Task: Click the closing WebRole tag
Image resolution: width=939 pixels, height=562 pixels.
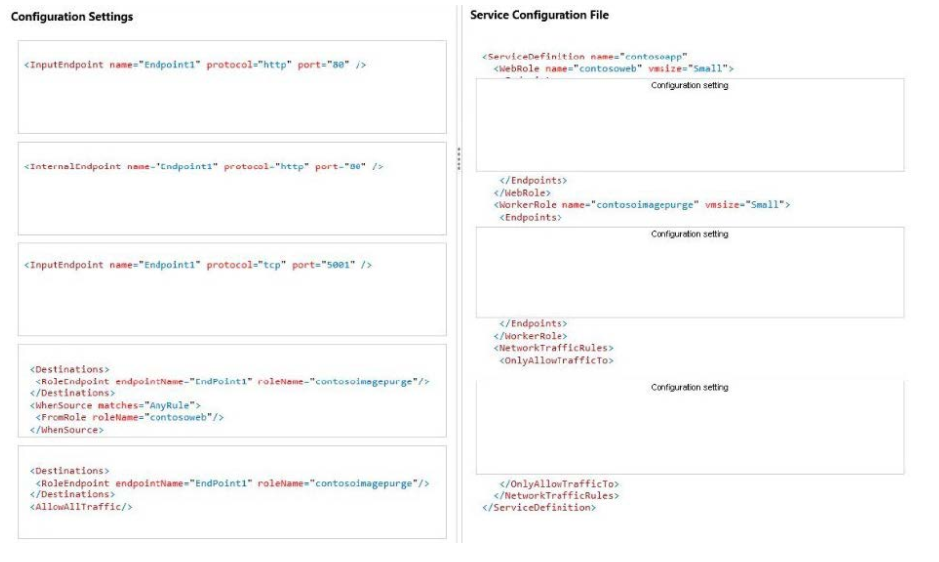Action: pyautogui.click(x=522, y=193)
